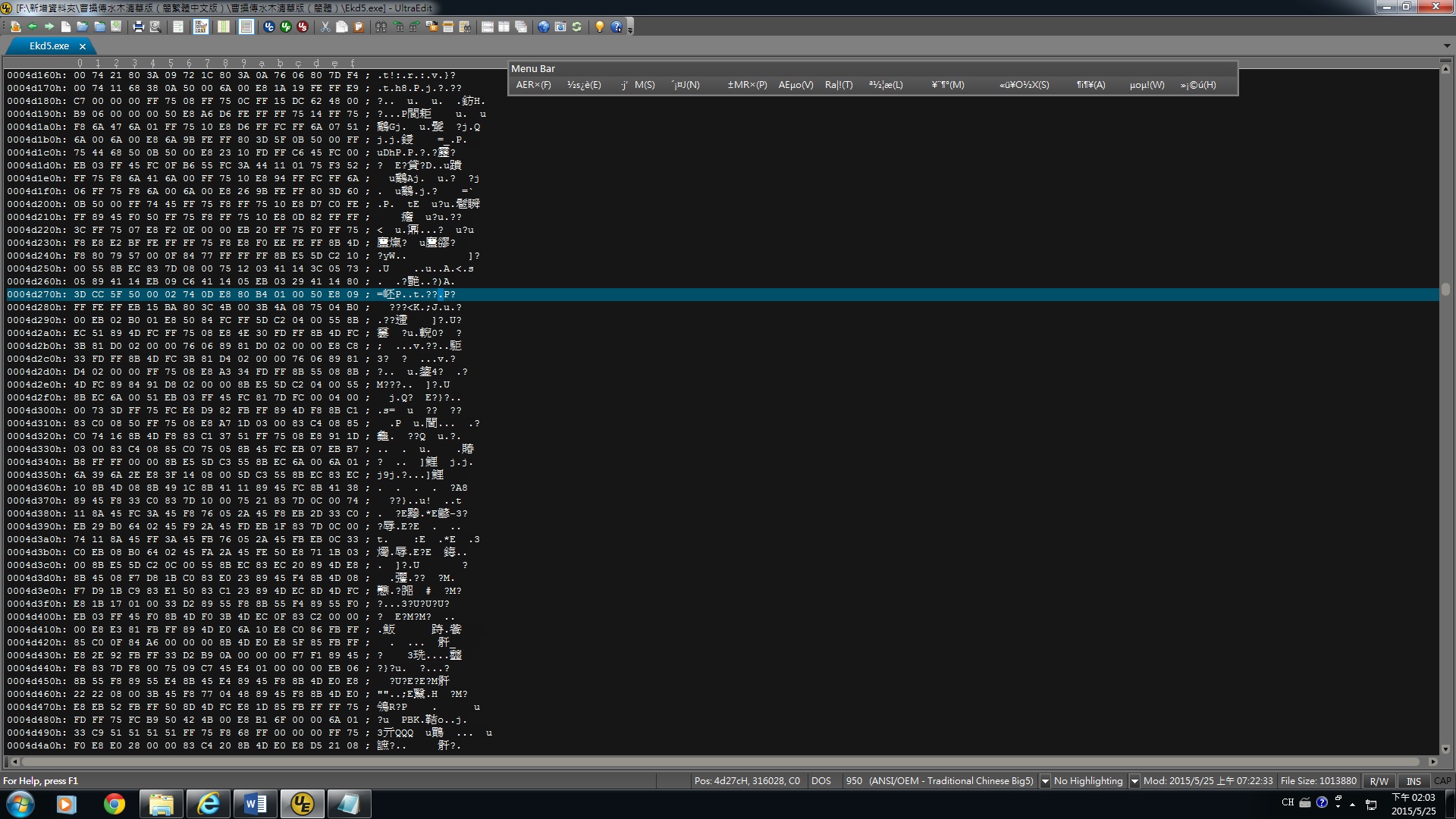Click the vertical scrollbar thumb
Screen dimensions: 1456x819
(1446, 289)
